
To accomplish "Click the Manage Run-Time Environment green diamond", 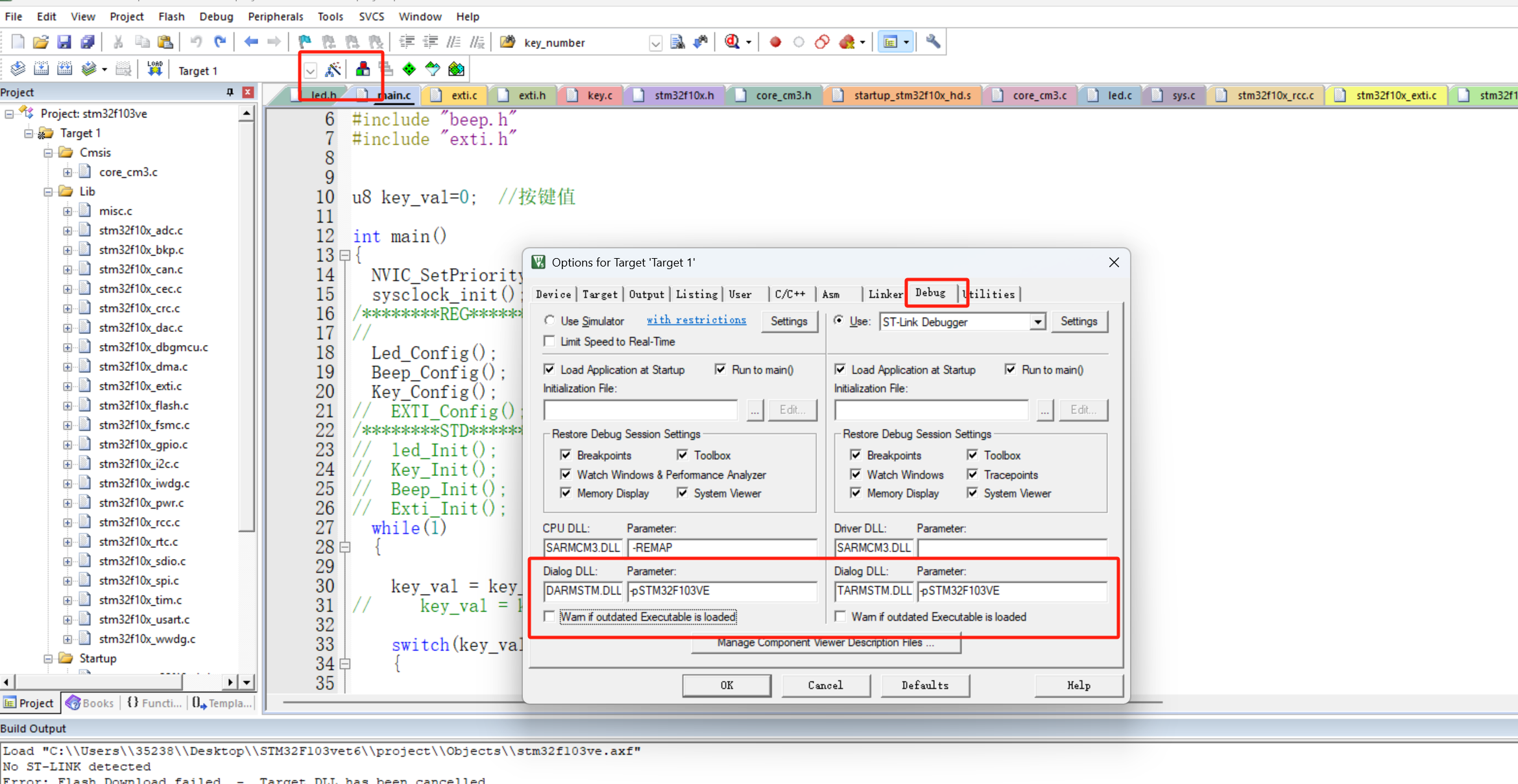I will coord(409,69).
